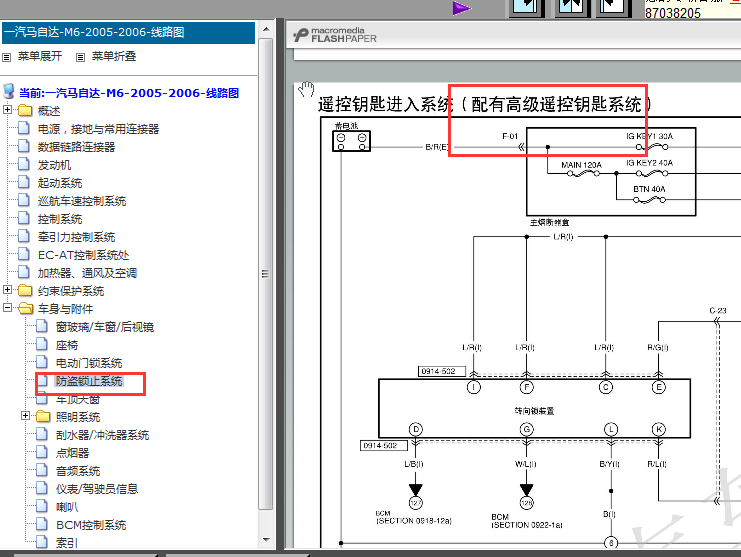Image resolution: width=741 pixels, height=557 pixels.
Task: Open the BCM控制系统 page
Action: point(91,525)
